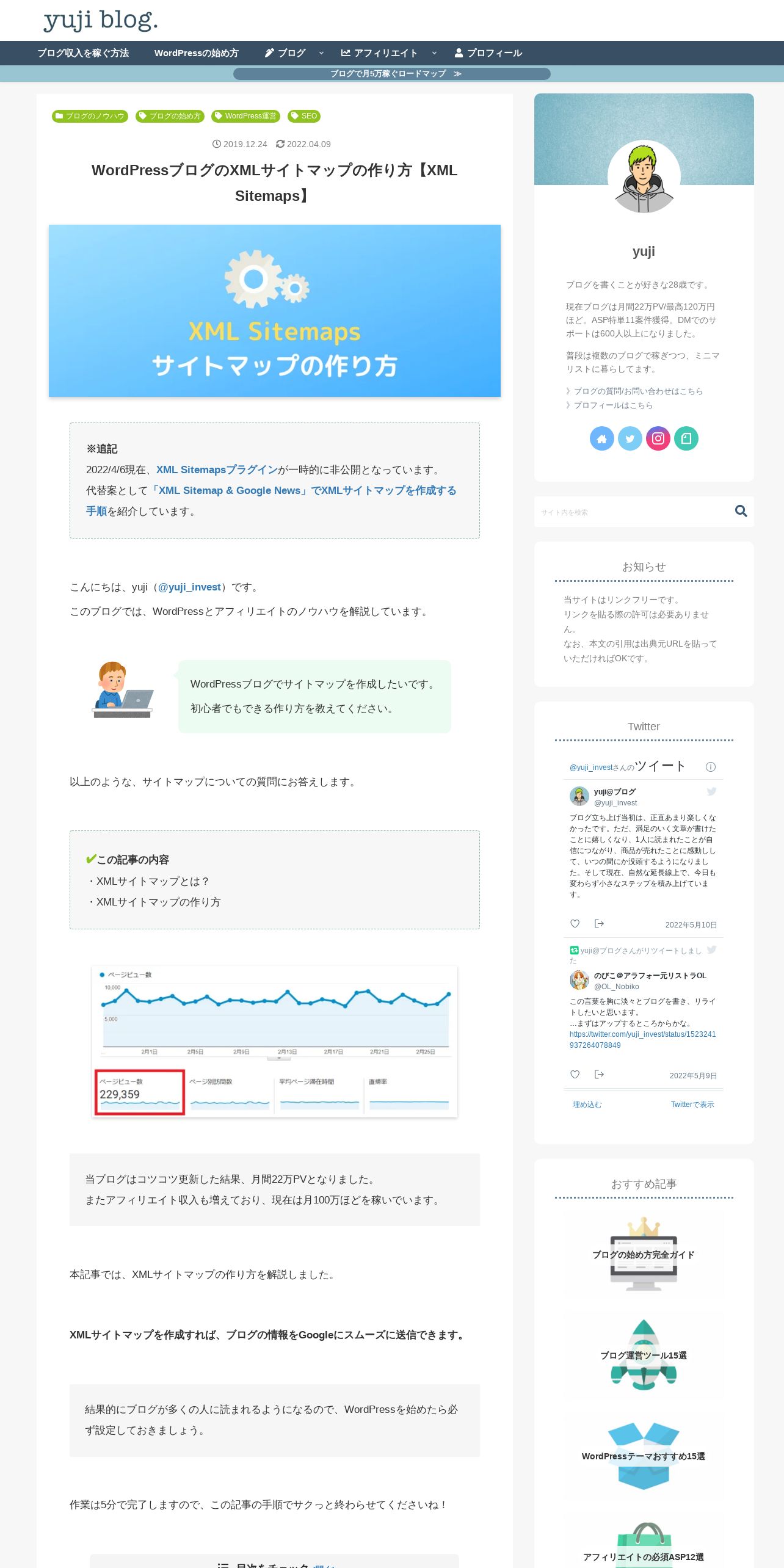Open the @OL_Nobiko handle
This screenshot has width=784, height=1568.
point(617,987)
